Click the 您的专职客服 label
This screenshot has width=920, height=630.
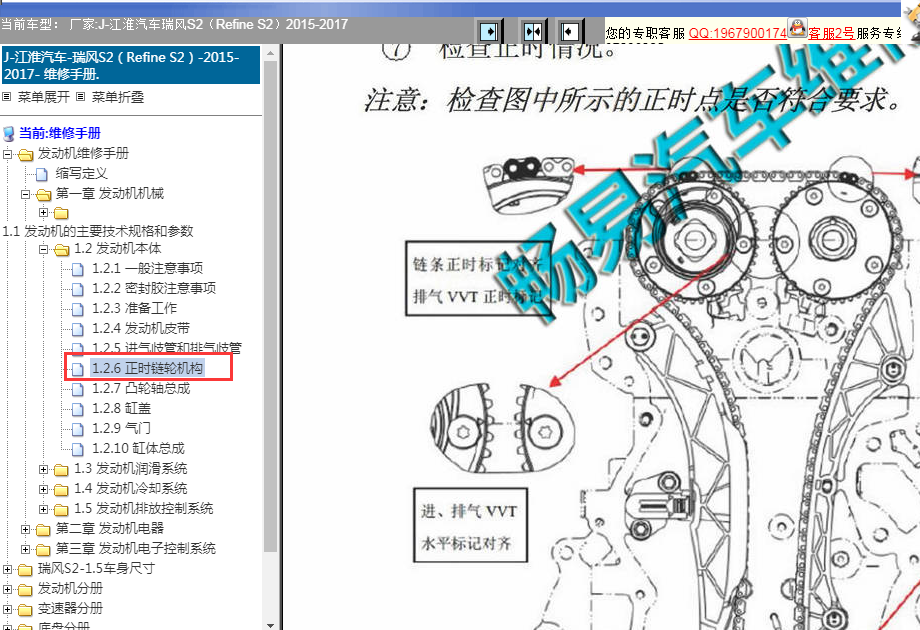(645, 33)
